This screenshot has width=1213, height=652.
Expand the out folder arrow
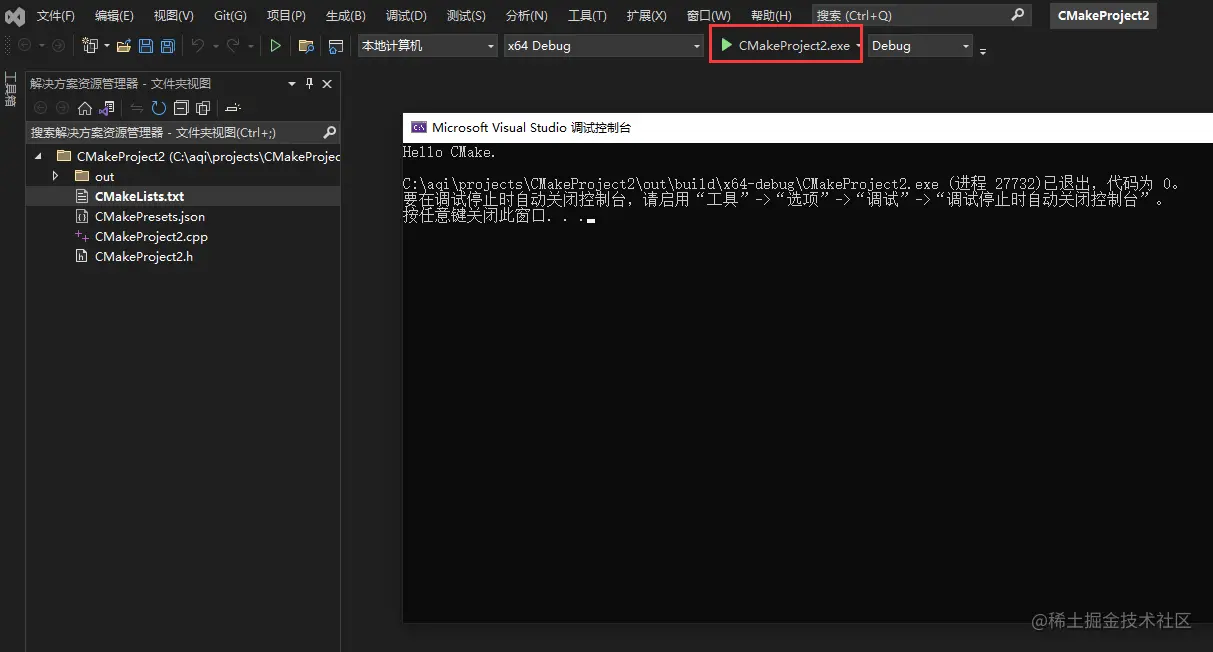click(x=56, y=176)
